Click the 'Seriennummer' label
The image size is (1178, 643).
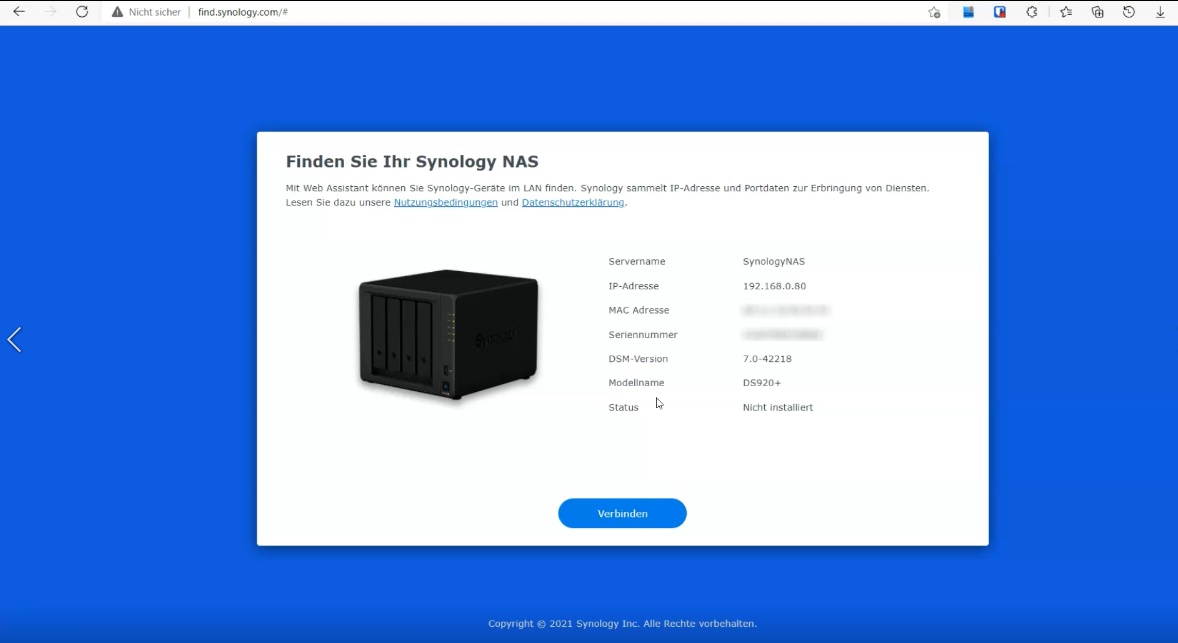[x=643, y=335]
